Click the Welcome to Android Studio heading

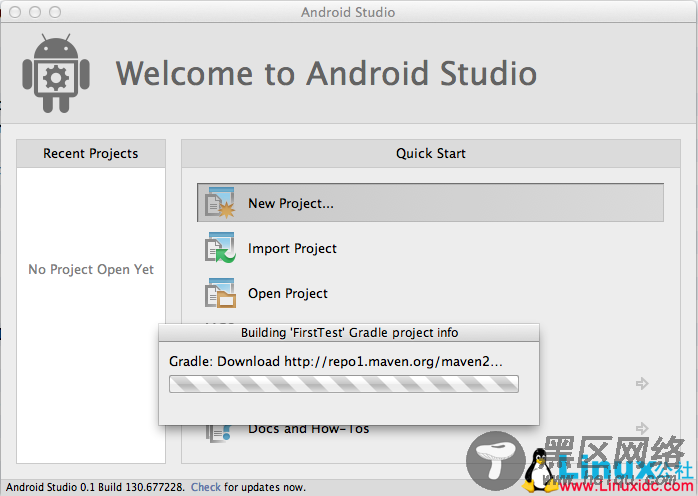[326, 73]
